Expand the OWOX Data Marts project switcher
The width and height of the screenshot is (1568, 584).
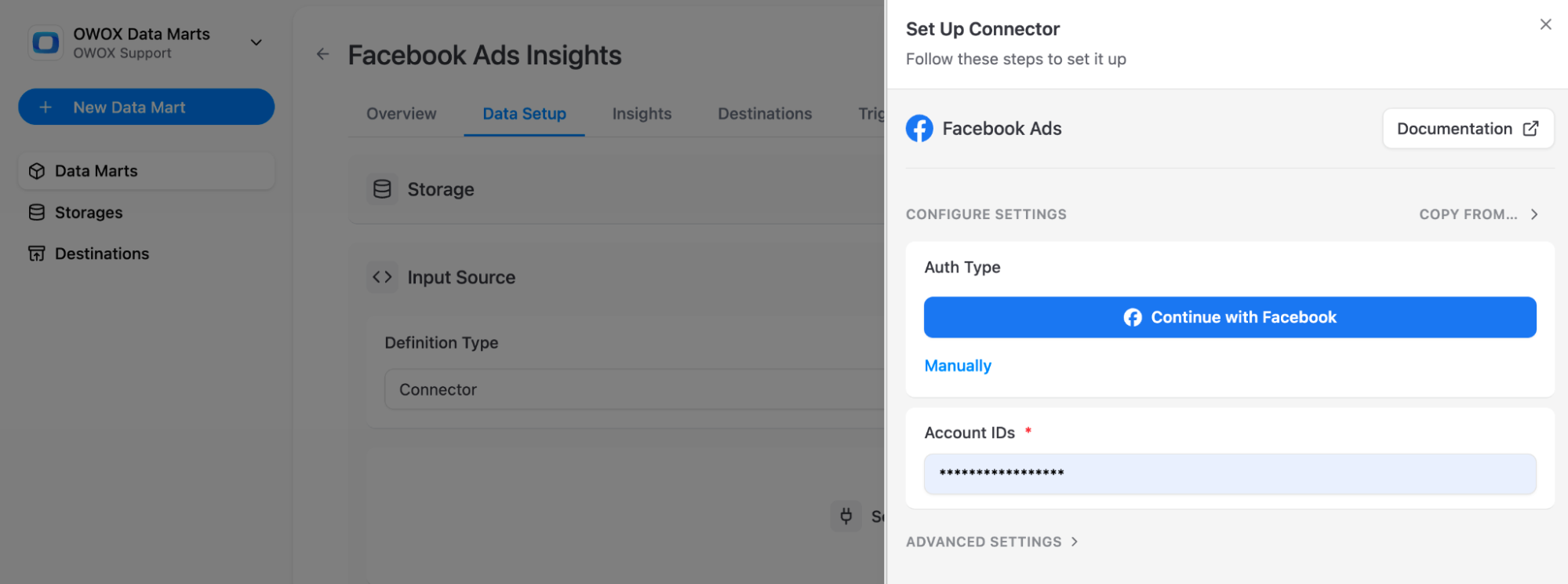pyautogui.click(x=256, y=42)
